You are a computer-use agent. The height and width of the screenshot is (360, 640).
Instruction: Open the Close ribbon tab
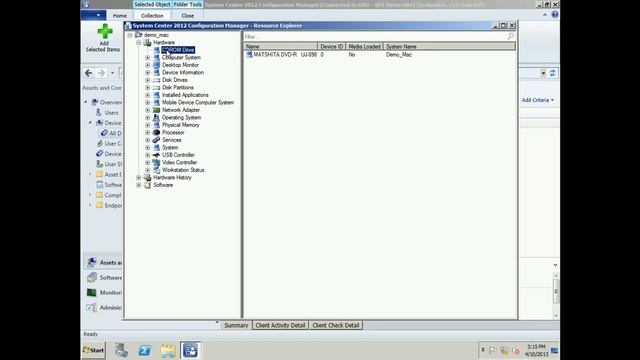click(x=187, y=16)
